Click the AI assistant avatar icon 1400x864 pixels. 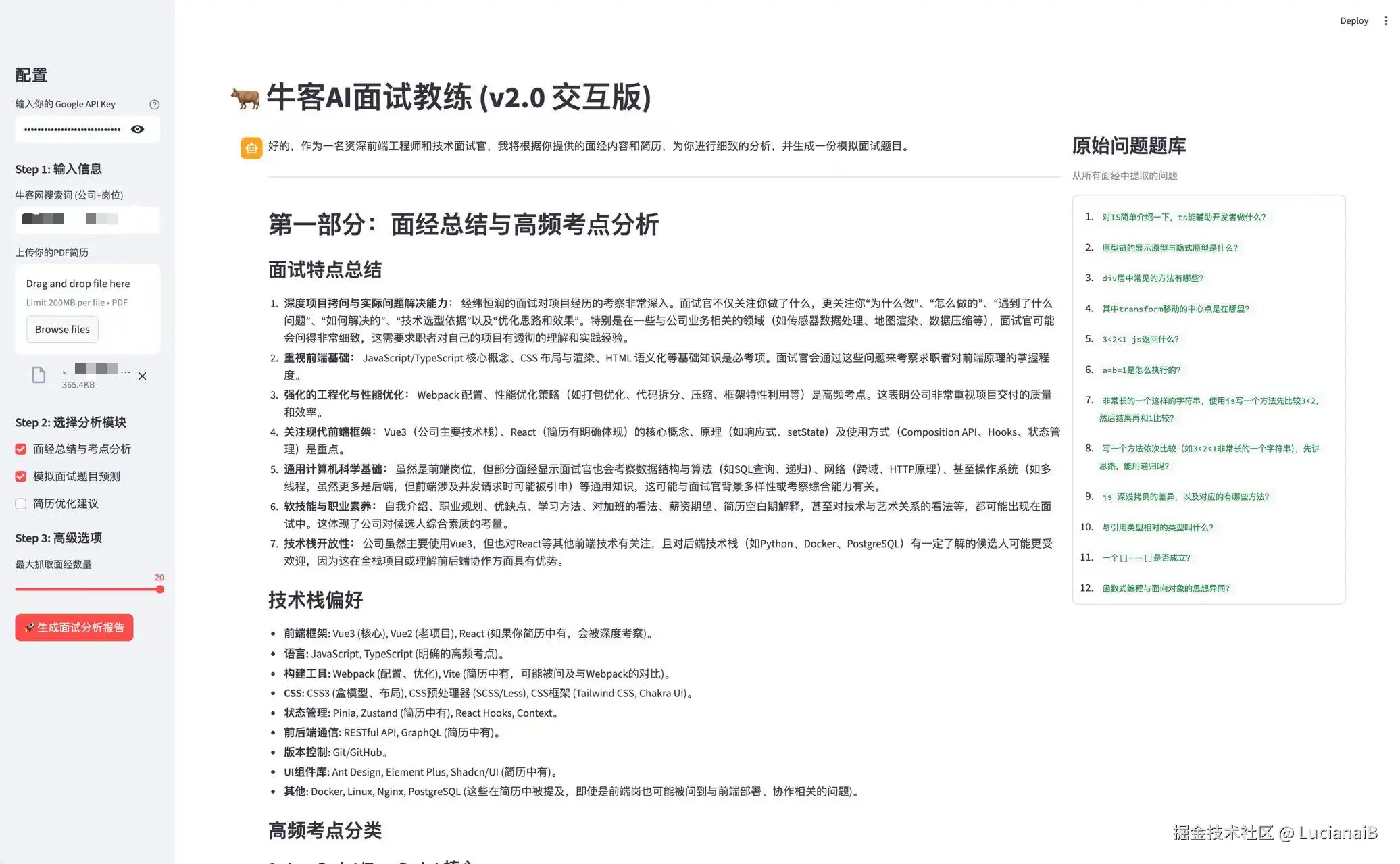point(251,147)
